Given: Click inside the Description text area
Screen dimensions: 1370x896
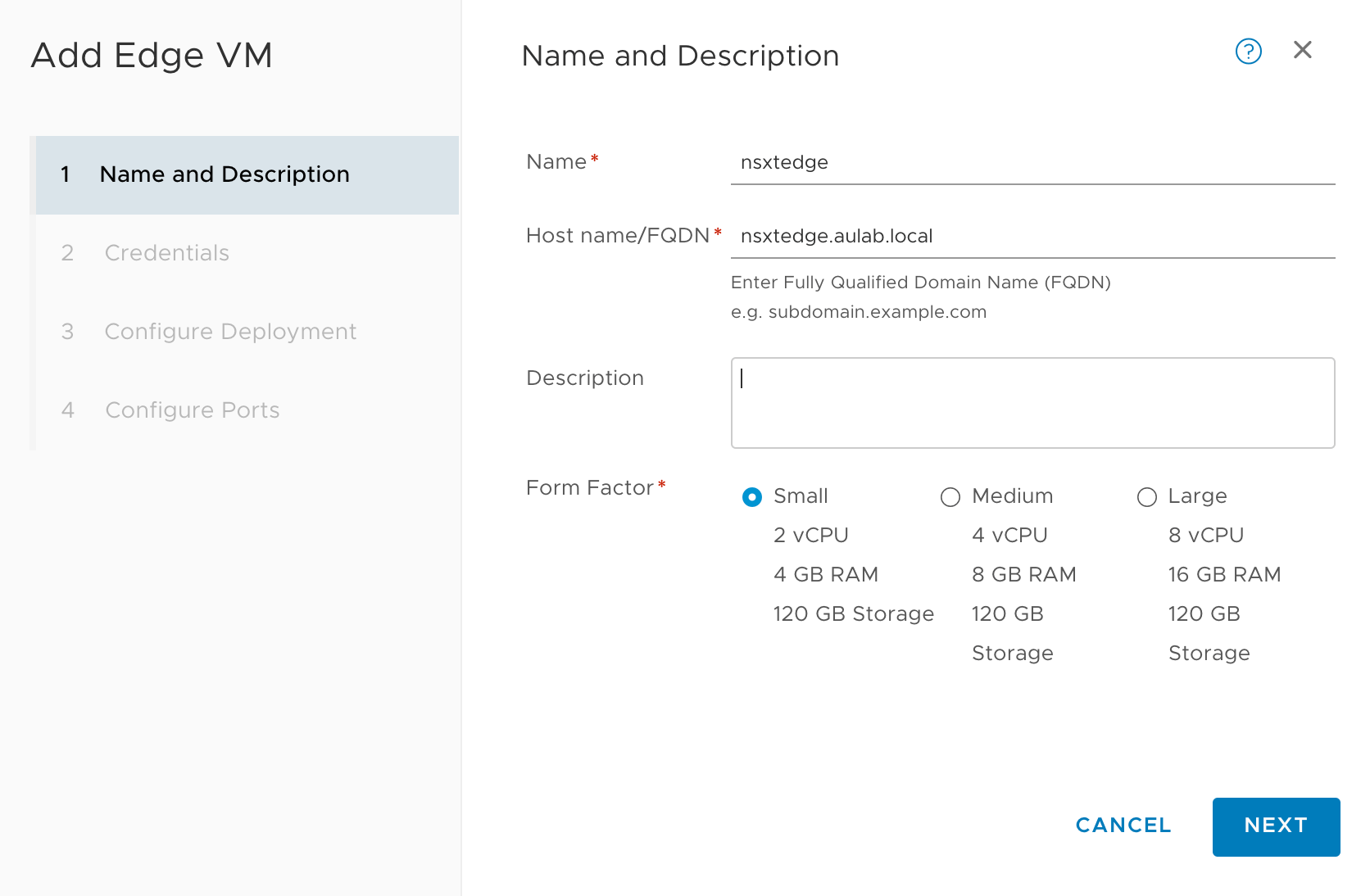Looking at the screenshot, I should (1032, 403).
